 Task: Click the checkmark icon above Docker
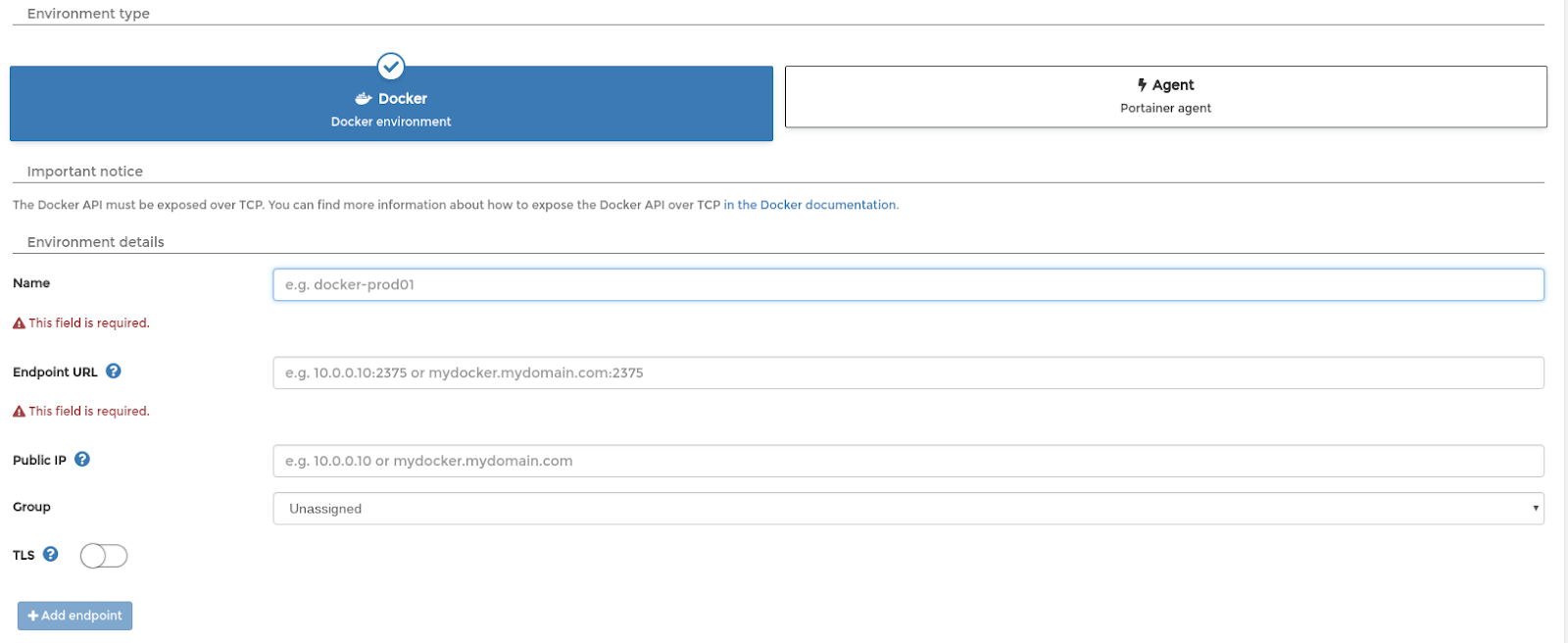click(x=391, y=67)
